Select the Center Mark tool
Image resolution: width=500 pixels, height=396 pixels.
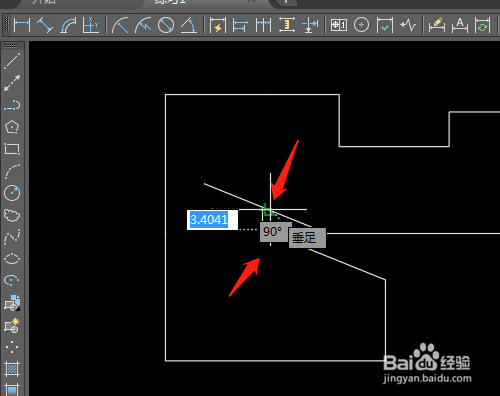(361, 25)
